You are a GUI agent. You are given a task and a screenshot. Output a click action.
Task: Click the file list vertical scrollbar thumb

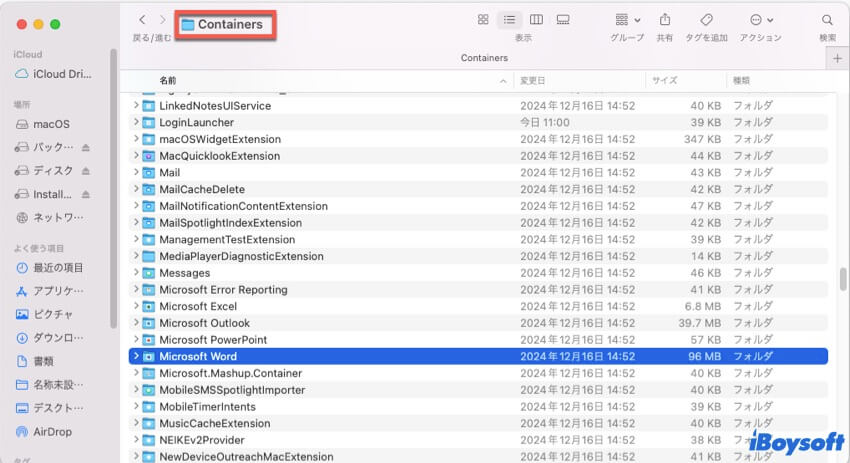click(843, 280)
